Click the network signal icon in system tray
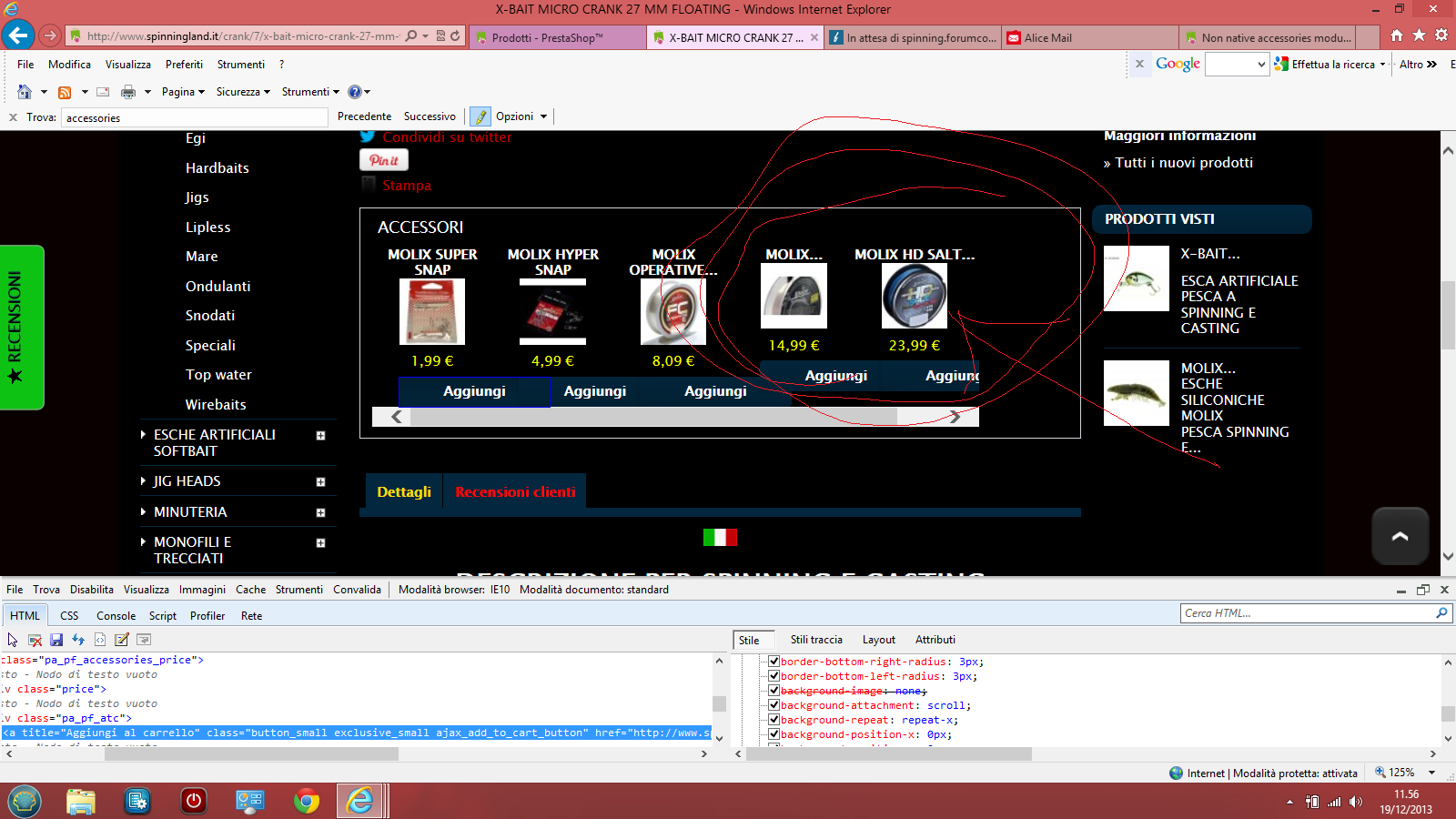The width and height of the screenshot is (1456, 819). click(x=1334, y=802)
